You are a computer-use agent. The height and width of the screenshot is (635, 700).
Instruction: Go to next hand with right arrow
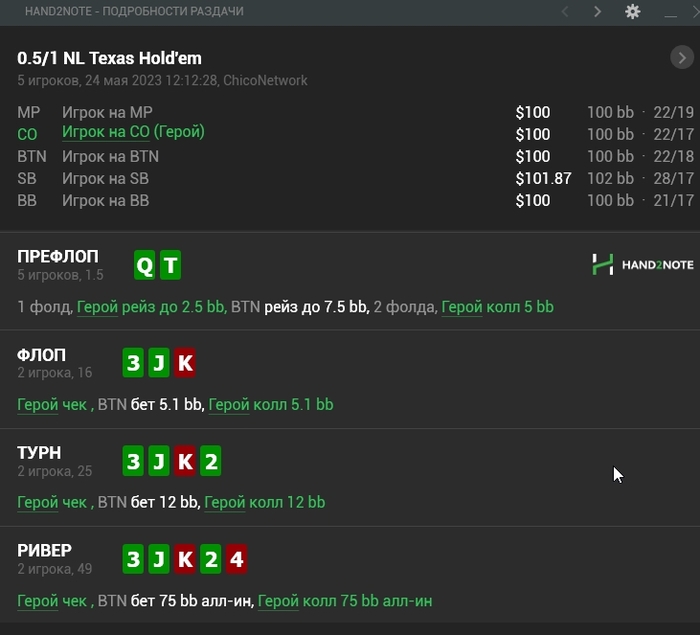coord(597,12)
